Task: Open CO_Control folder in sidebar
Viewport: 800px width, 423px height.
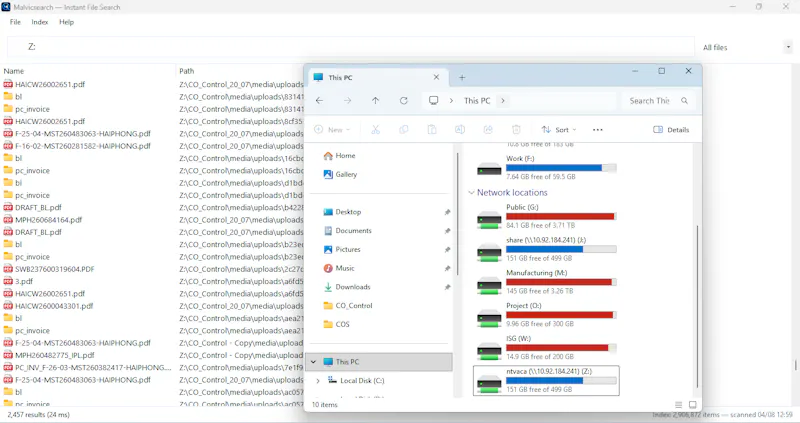Action: click(x=348, y=306)
